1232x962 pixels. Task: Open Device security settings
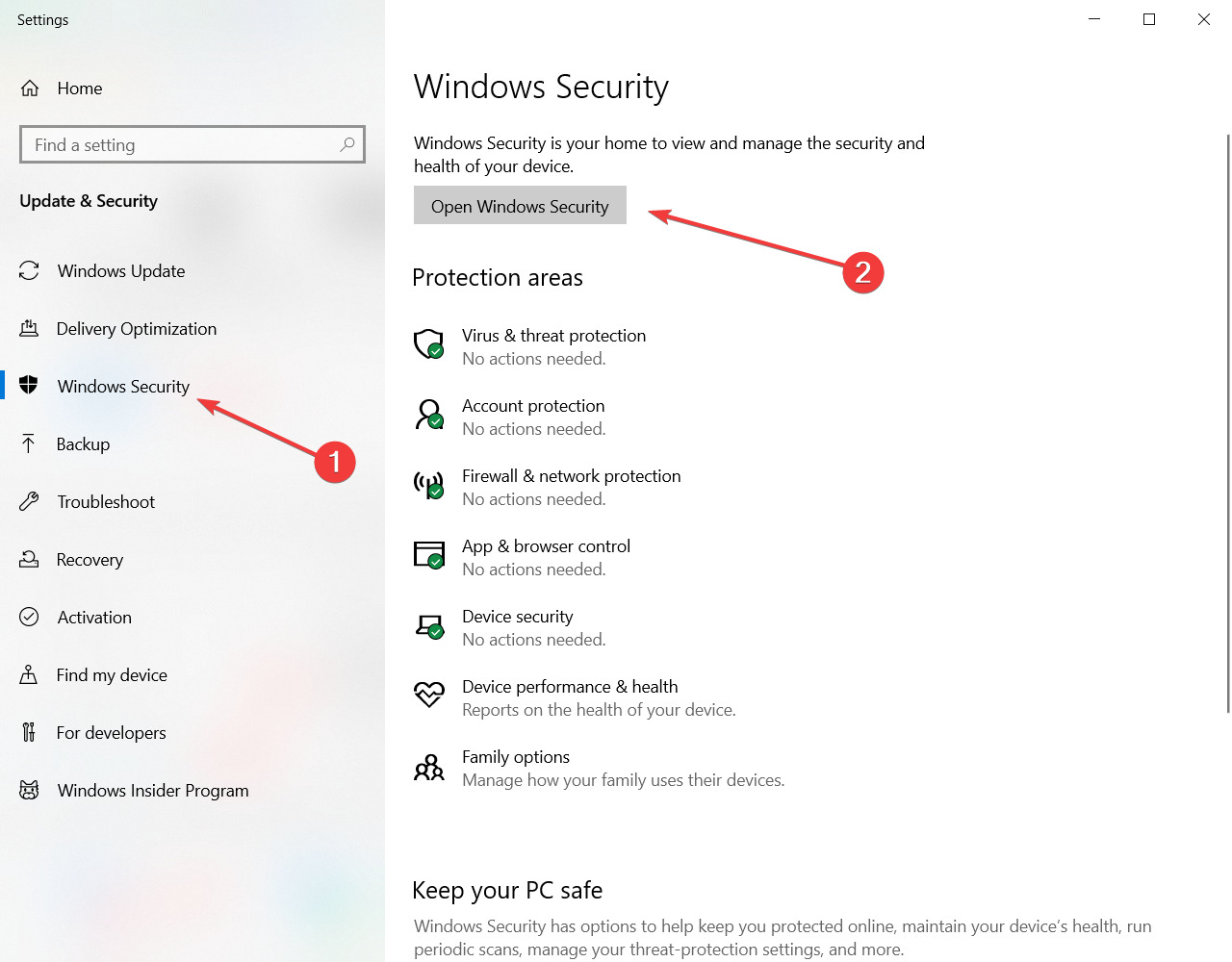[x=518, y=616]
